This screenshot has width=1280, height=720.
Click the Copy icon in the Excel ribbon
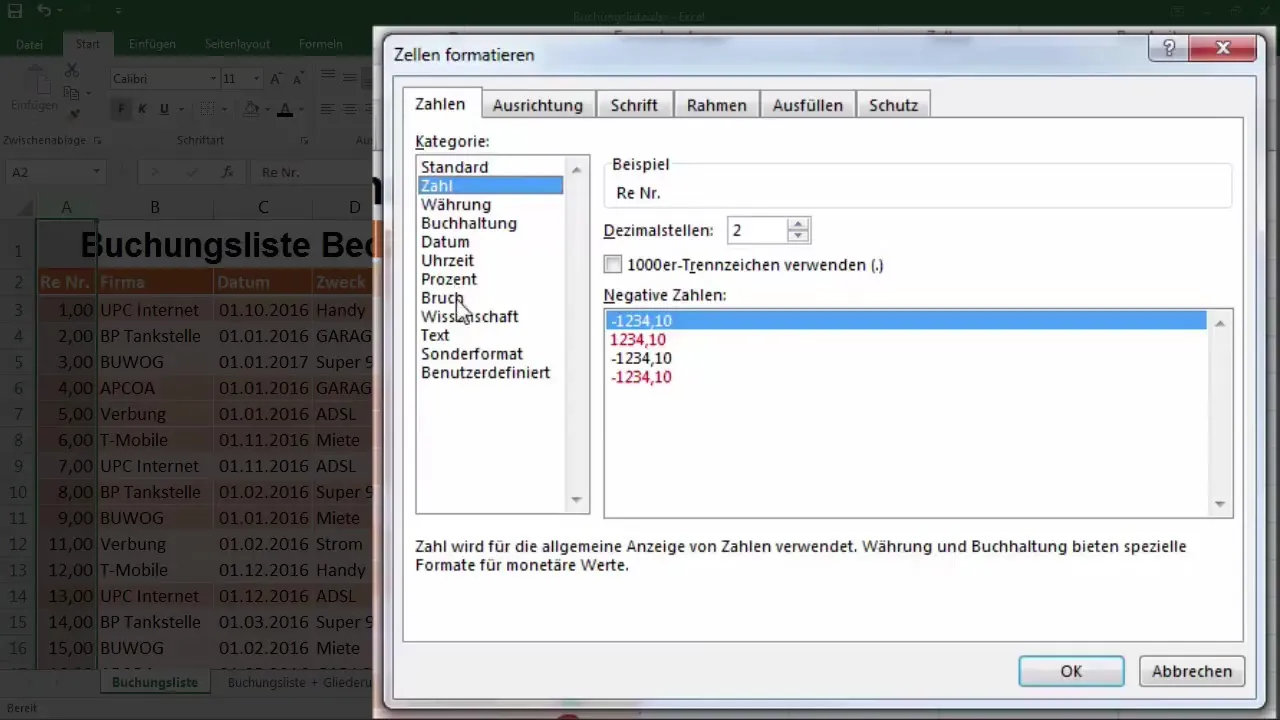(71, 92)
